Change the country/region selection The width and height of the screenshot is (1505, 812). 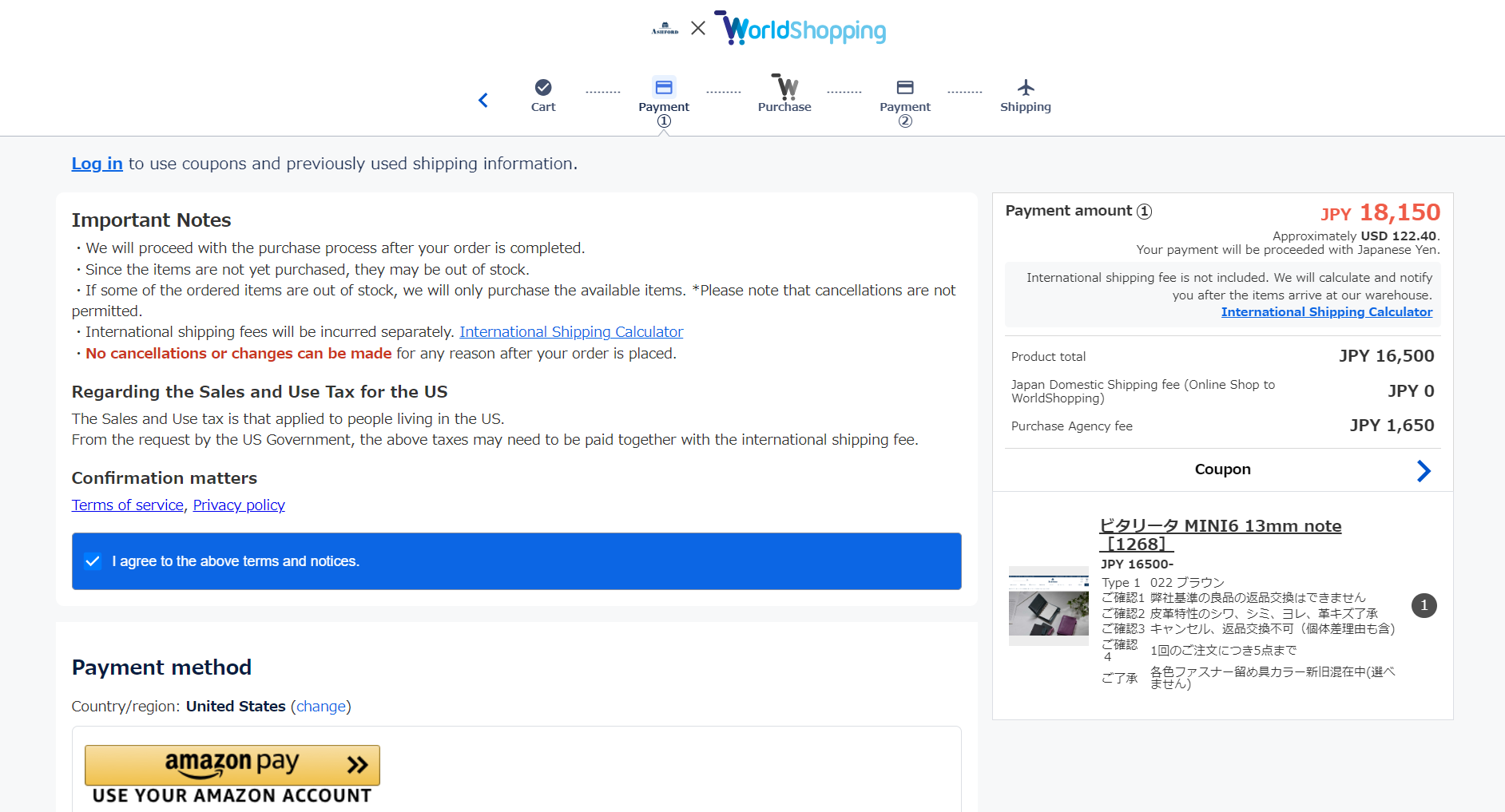[321, 707]
